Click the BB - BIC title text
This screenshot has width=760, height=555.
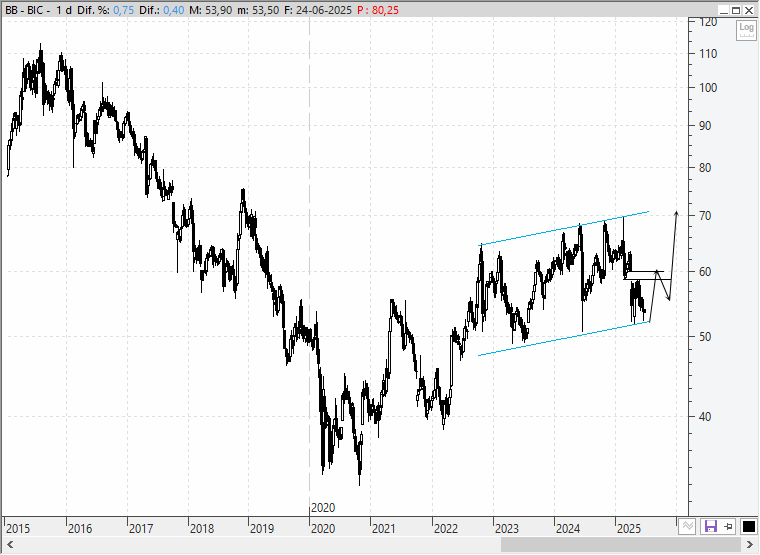click(x=25, y=10)
